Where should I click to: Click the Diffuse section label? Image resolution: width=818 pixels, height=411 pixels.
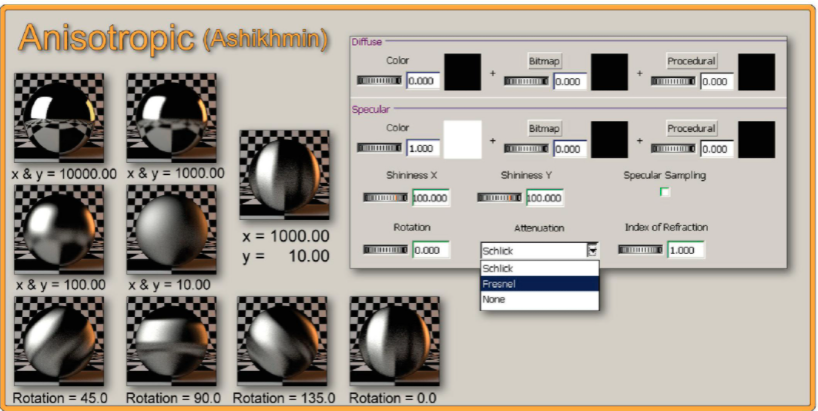(367, 42)
